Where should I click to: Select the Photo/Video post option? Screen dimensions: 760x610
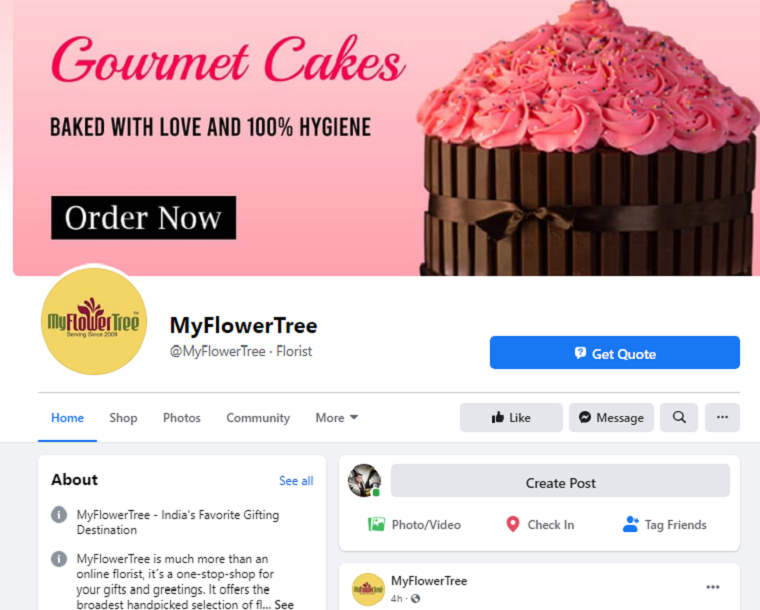[414, 525]
